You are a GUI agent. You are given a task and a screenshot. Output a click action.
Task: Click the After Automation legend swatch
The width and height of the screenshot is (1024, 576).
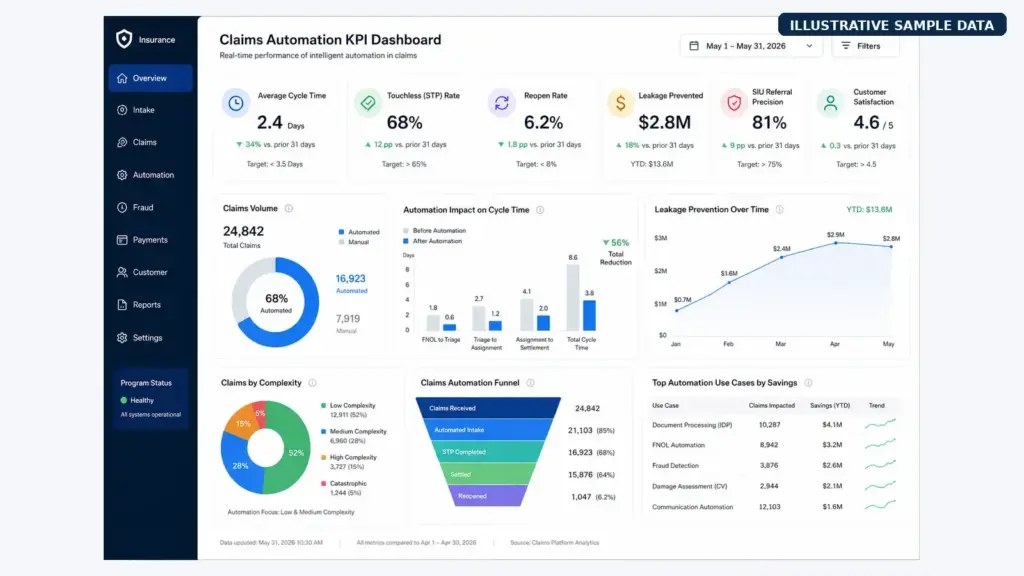click(x=406, y=241)
